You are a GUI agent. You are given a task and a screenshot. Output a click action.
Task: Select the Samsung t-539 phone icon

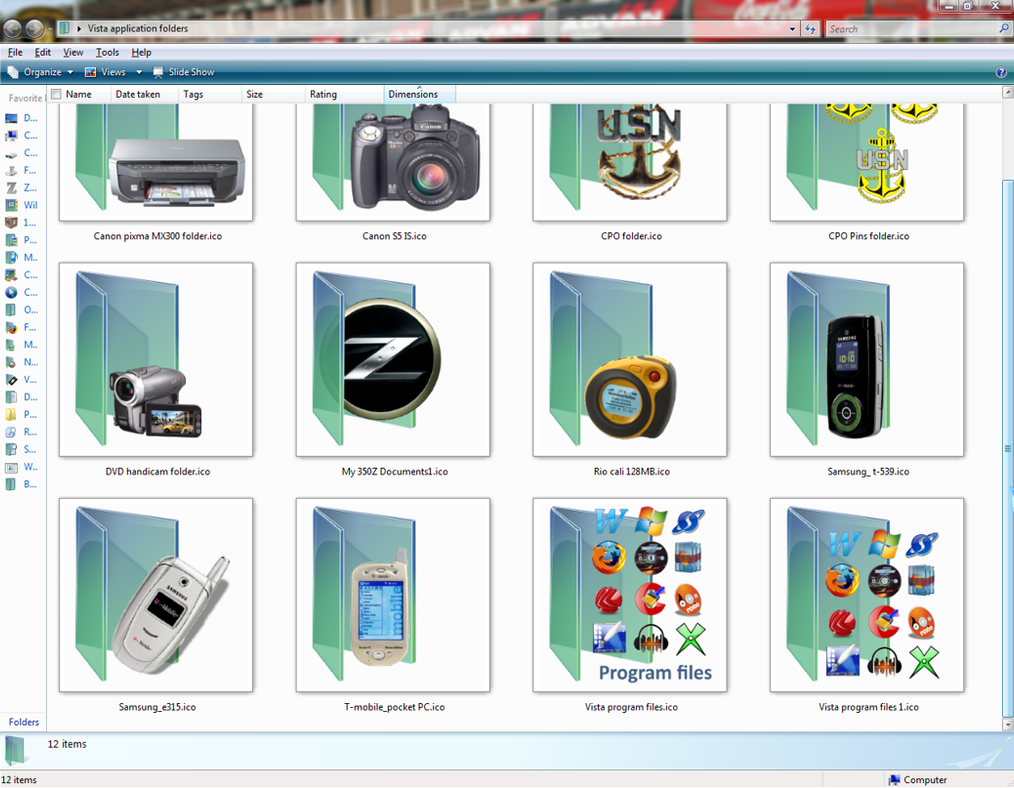tap(867, 360)
